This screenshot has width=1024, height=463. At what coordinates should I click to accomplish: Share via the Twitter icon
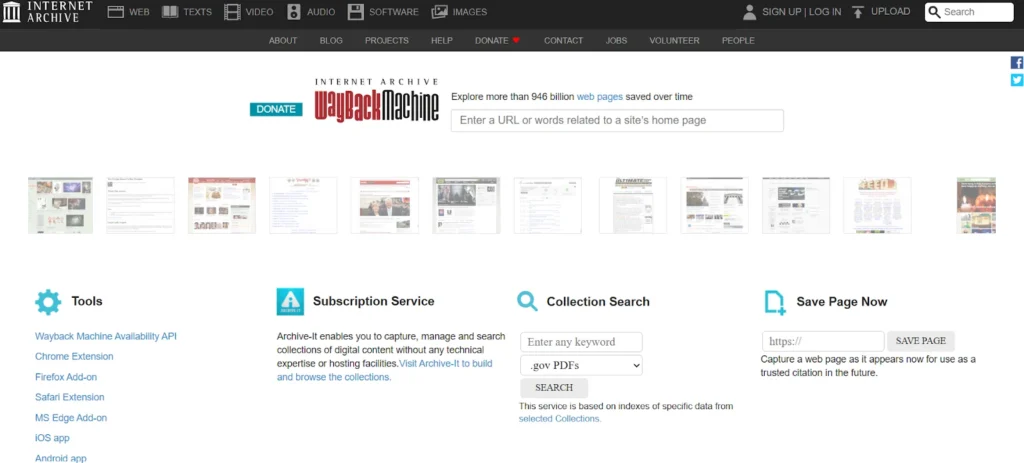(1017, 80)
